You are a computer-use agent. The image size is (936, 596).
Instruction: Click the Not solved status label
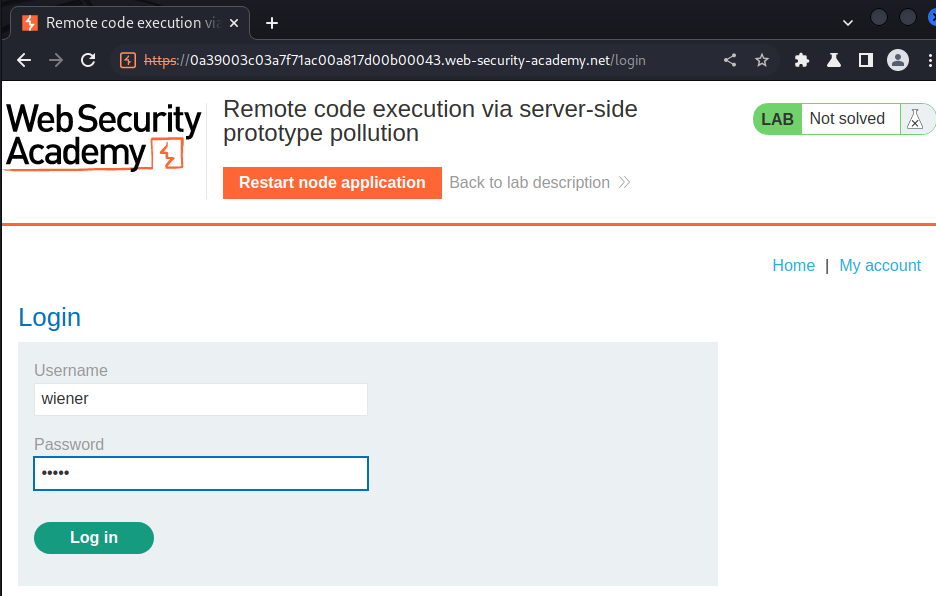point(847,119)
